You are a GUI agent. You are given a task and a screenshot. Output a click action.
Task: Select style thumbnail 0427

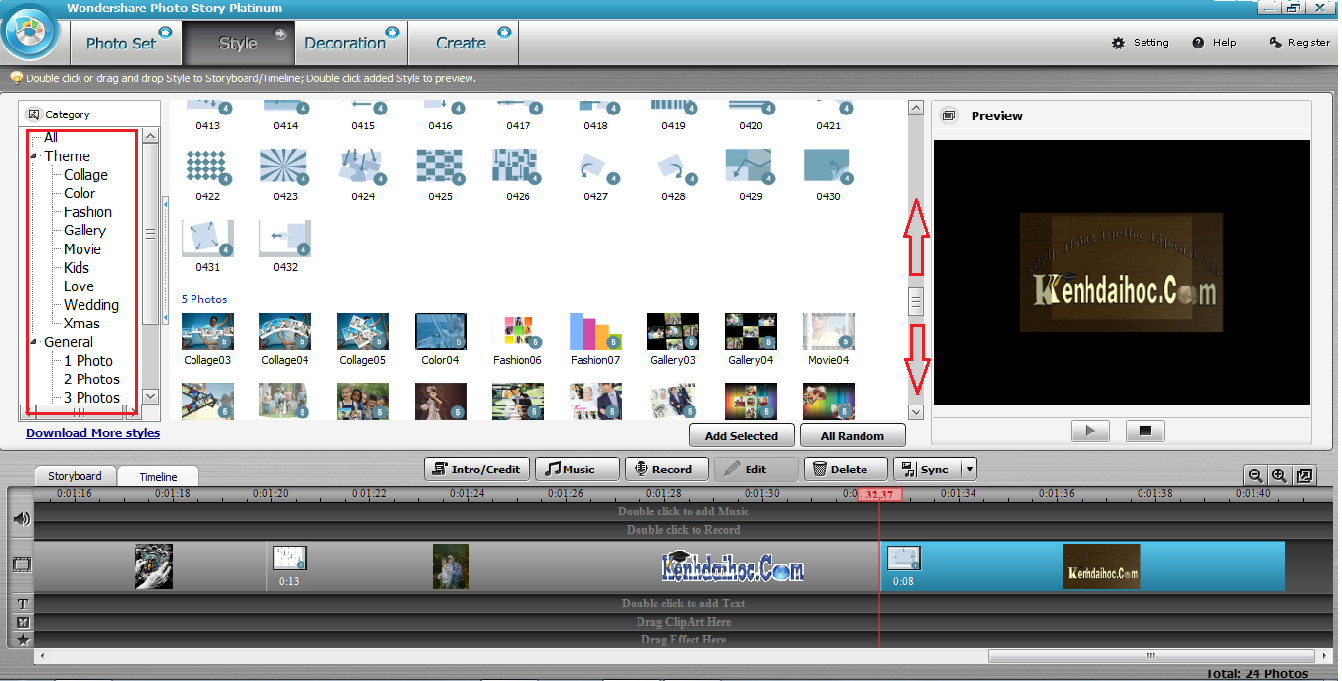coord(595,167)
